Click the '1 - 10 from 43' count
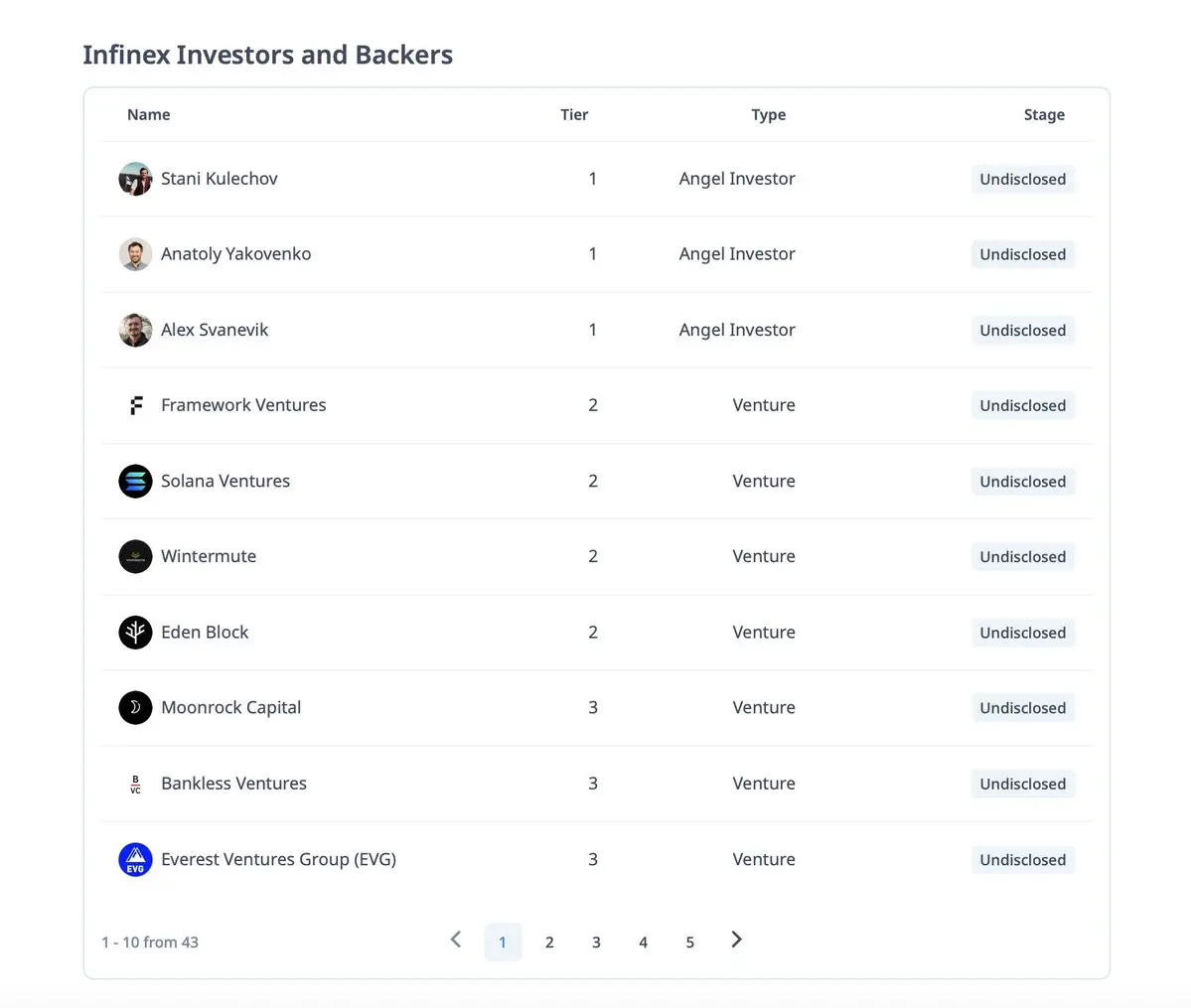1191x1008 pixels. point(150,941)
